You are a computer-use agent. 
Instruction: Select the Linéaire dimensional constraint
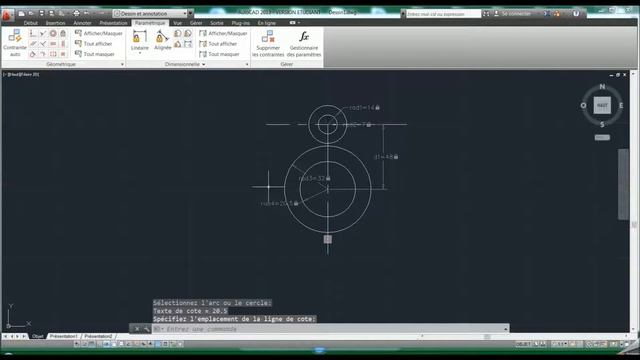(140, 40)
